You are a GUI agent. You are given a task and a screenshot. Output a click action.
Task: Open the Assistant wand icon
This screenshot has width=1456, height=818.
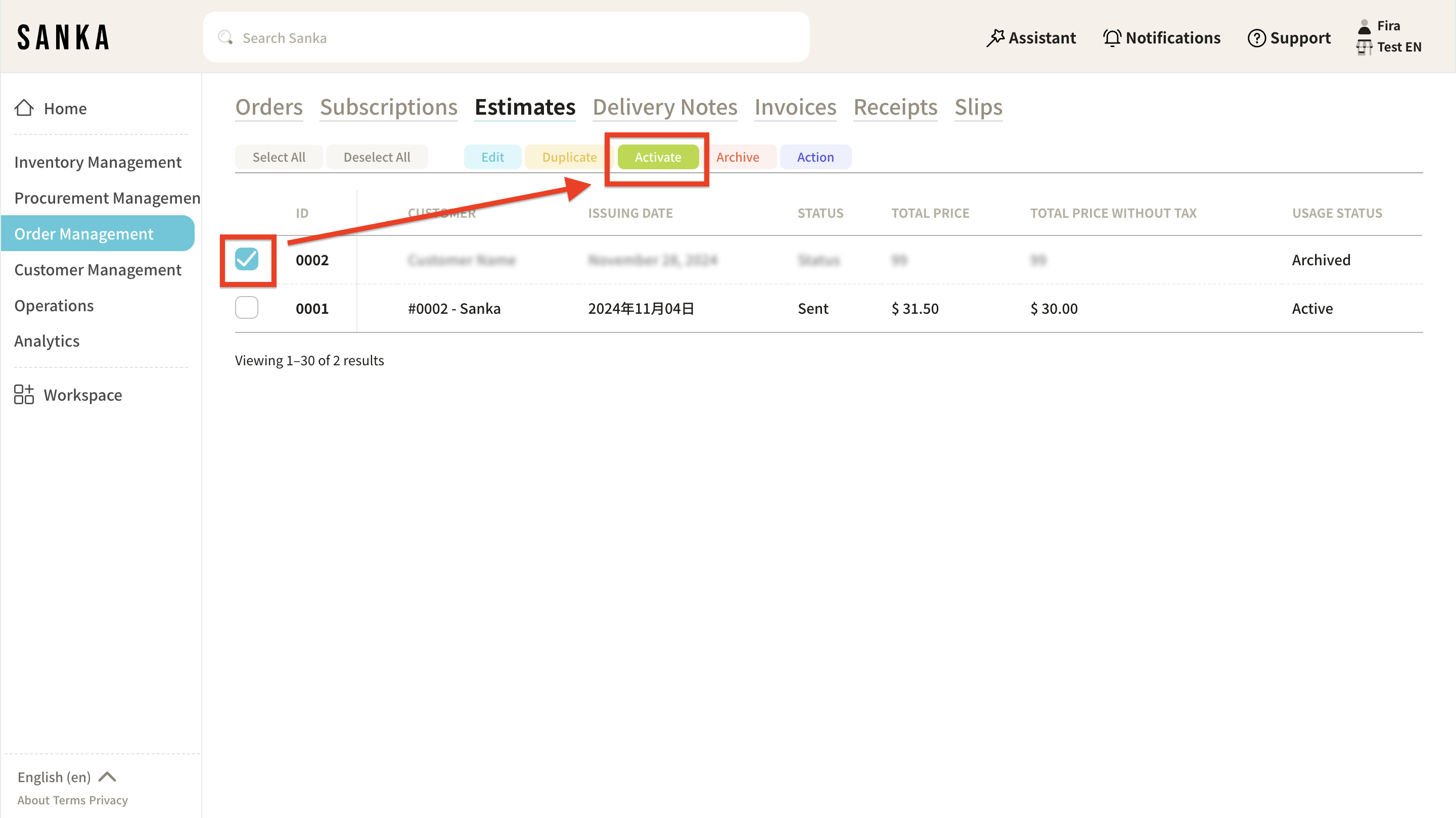(995, 38)
